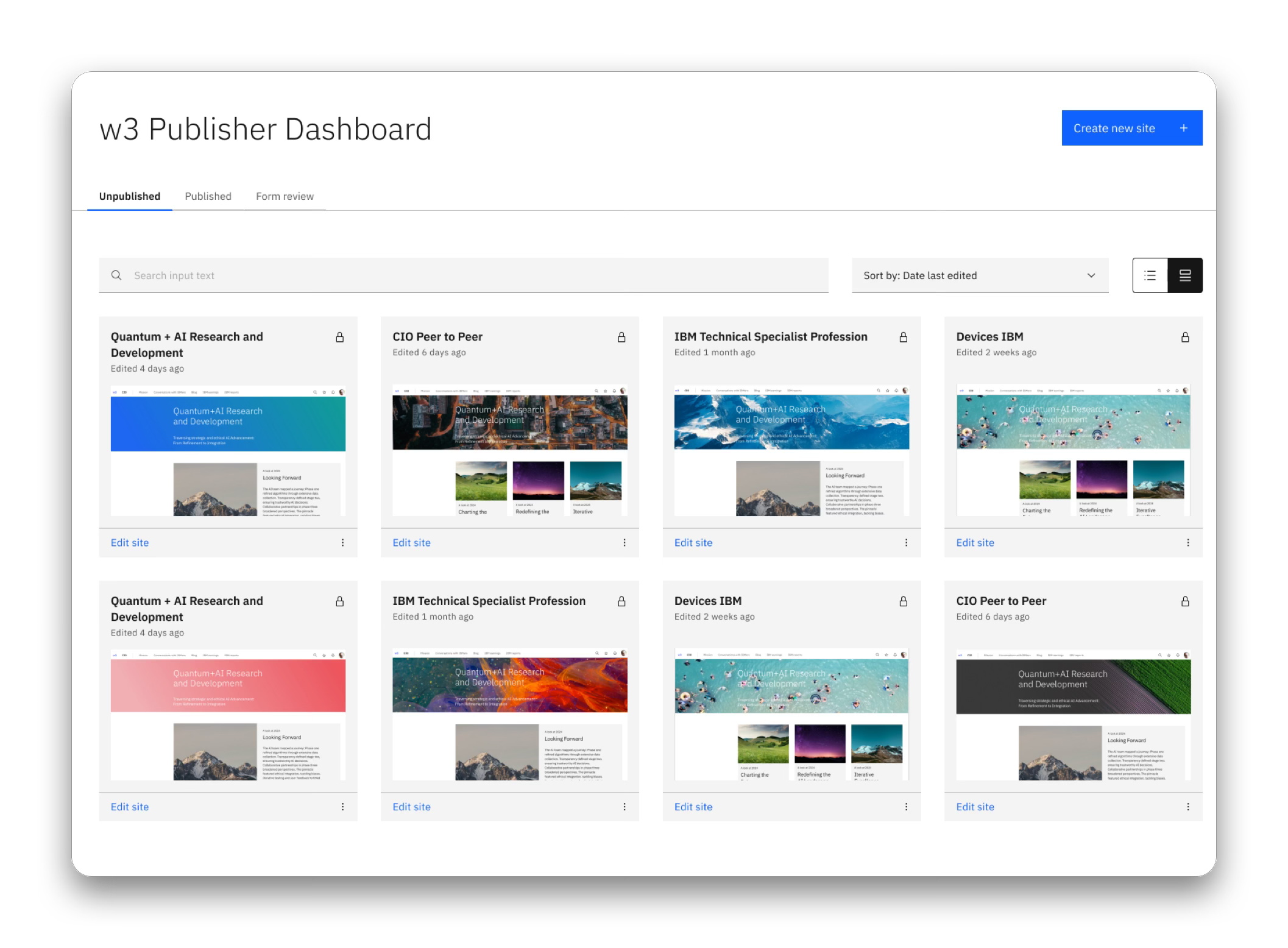Open the Form review tab
Image resolution: width=1288 pixels, height=948 pixels.
tap(285, 196)
